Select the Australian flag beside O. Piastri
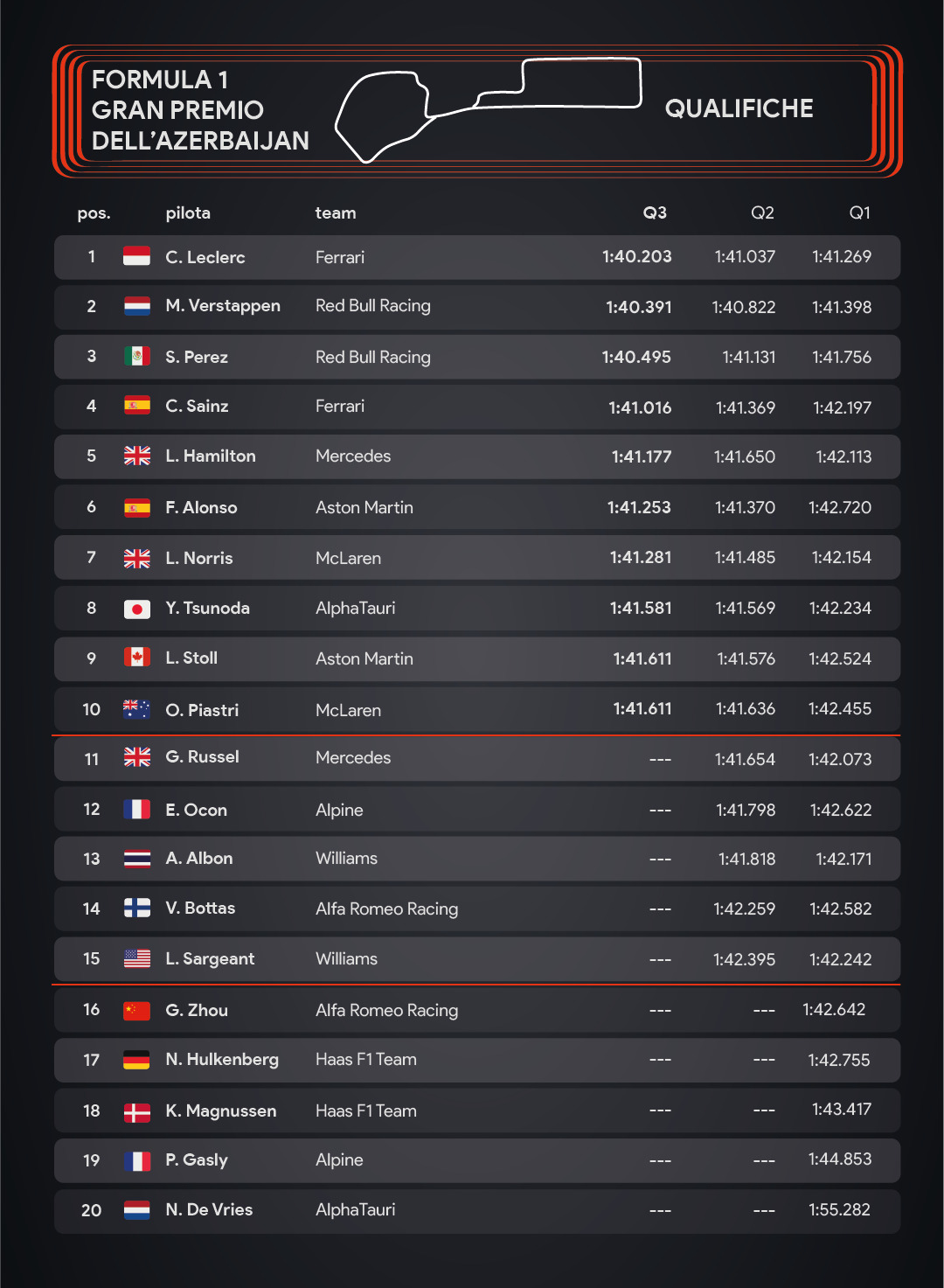944x1288 pixels. 136,709
